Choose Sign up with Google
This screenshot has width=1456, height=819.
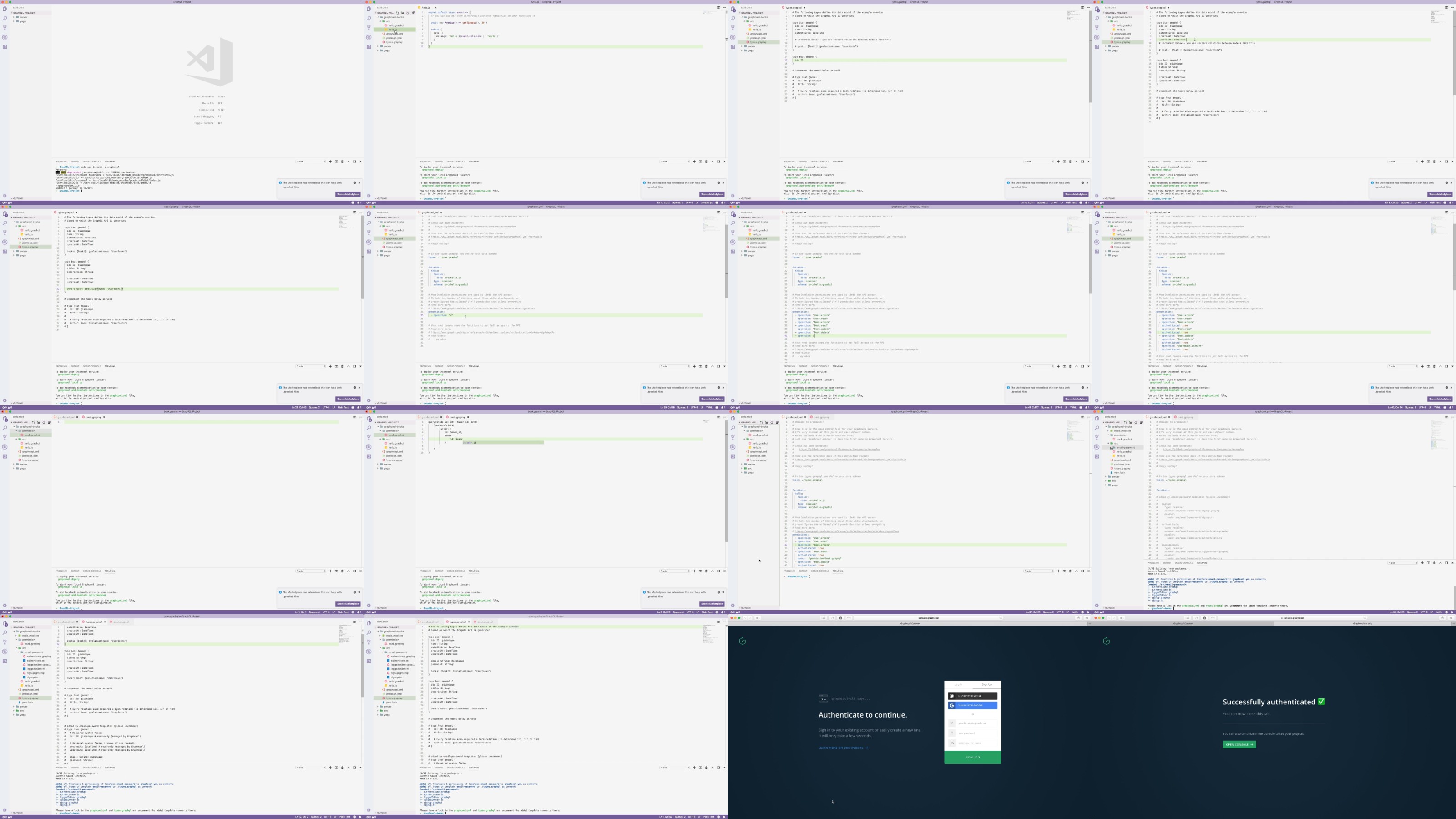pos(972,705)
